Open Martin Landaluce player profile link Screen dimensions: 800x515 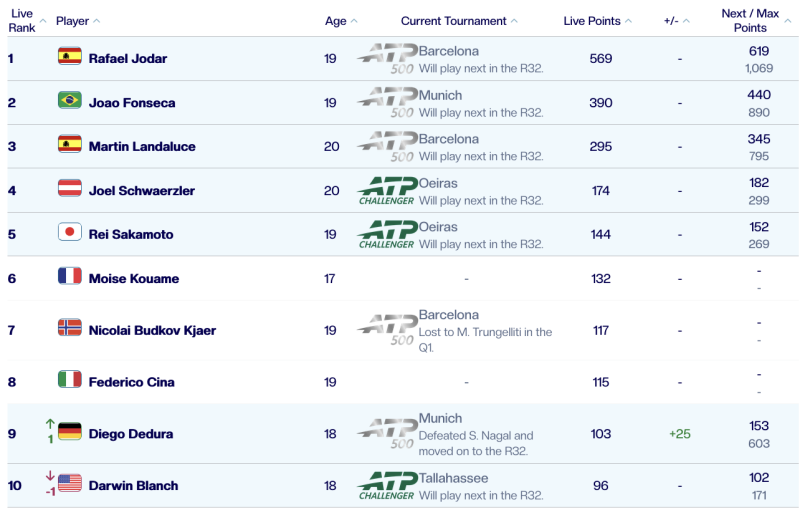[x=142, y=146]
